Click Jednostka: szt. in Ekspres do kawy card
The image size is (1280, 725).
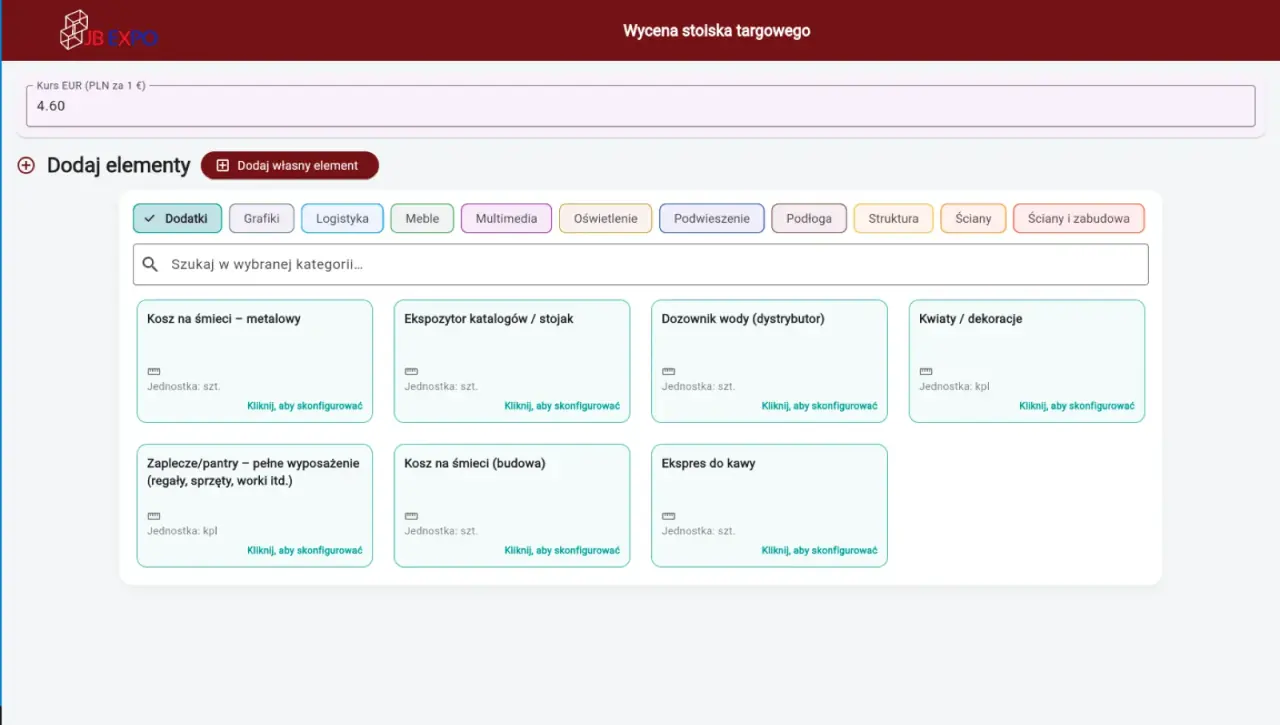[698, 531]
